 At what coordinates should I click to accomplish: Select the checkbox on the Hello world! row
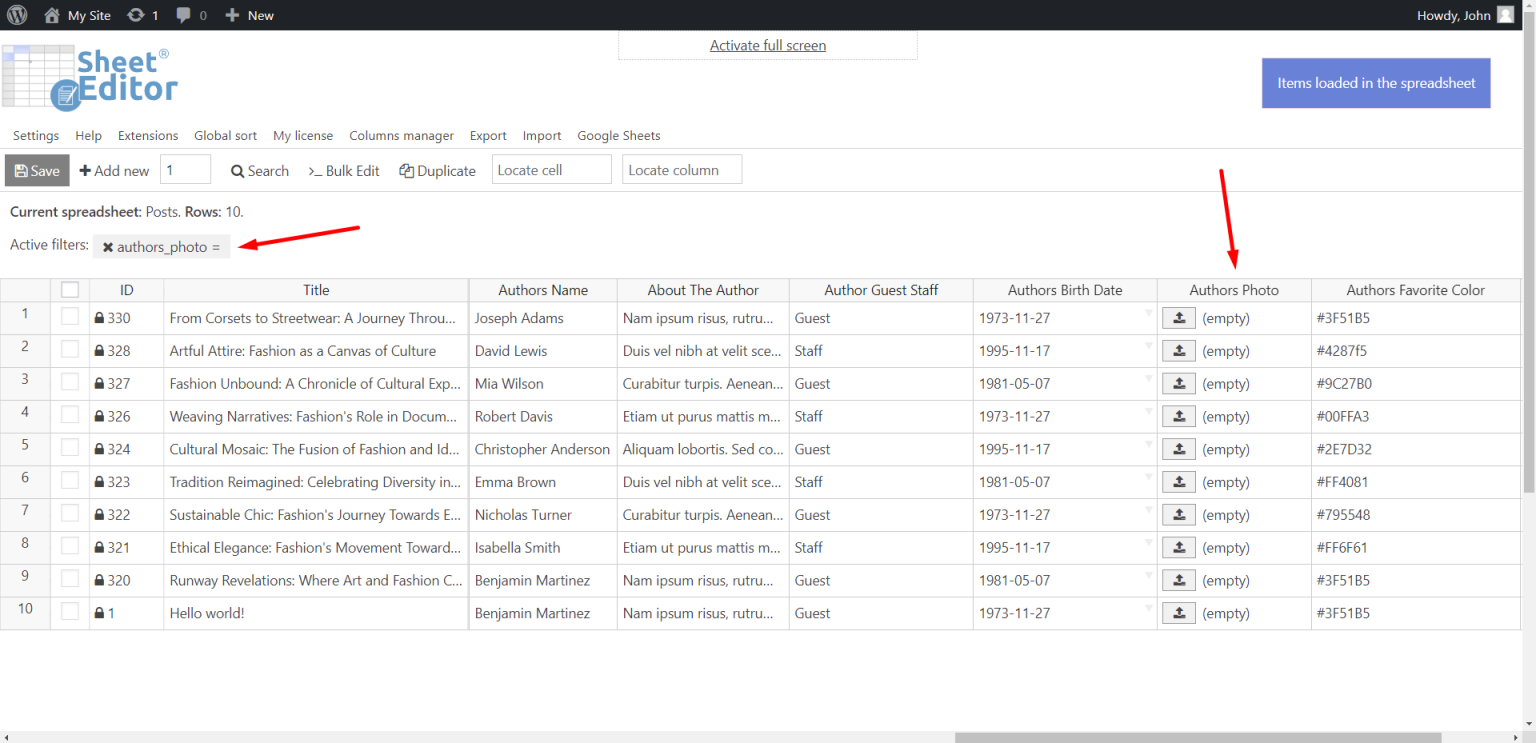[x=69, y=612]
